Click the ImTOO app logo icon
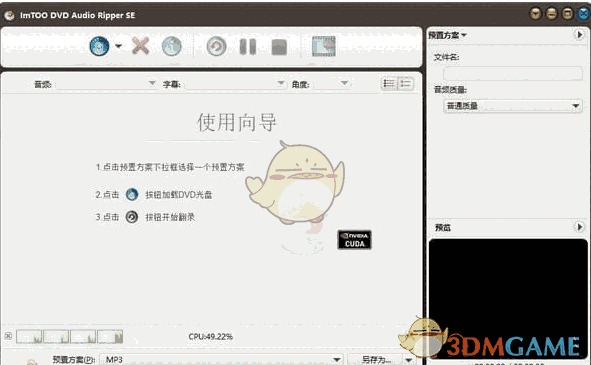This screenshot has width=591, height=365. (x=9, y=15)
